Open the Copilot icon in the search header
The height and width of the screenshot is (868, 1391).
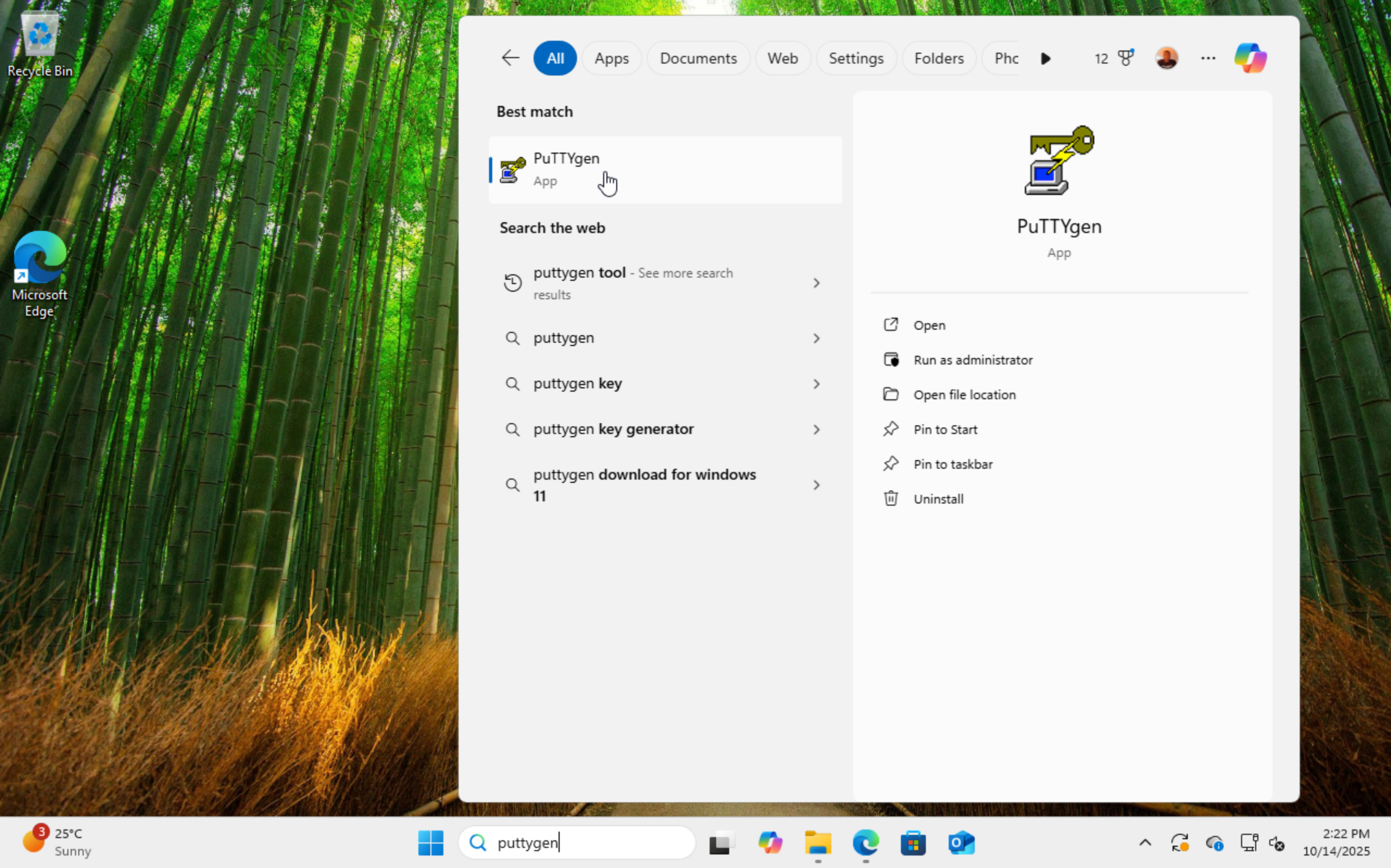pyautogui.click(x=1250, y=58)
